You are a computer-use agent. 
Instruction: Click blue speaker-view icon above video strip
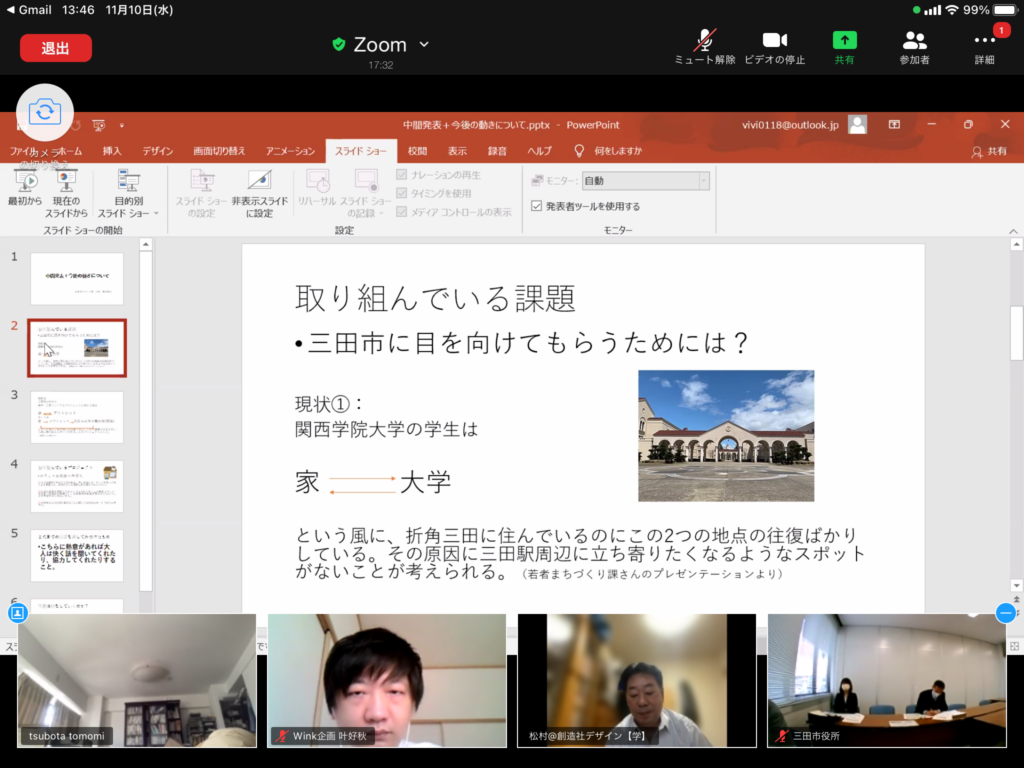tap(18, 613)
